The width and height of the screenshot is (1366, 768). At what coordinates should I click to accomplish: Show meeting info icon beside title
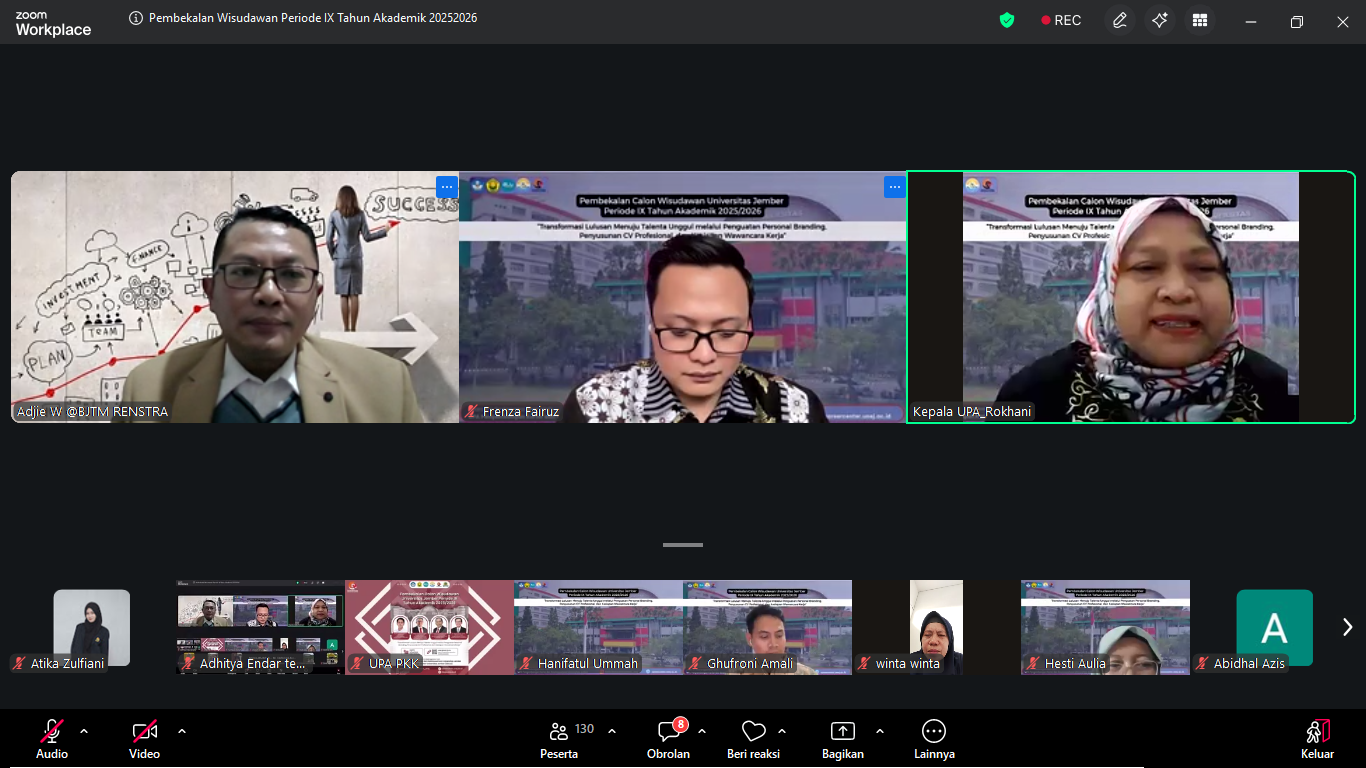point(136,18)
